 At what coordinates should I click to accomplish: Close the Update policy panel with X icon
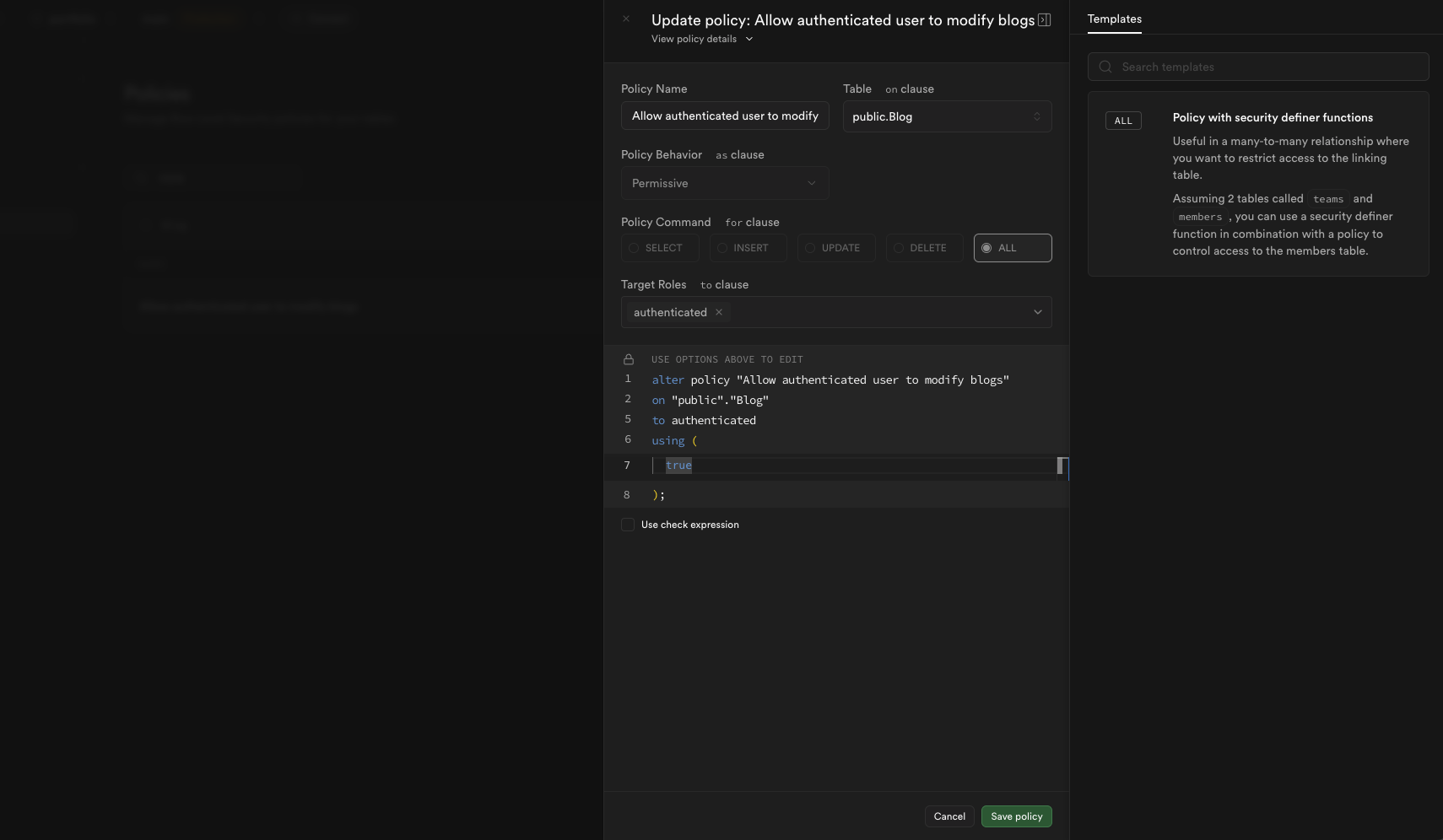[626, 19]
